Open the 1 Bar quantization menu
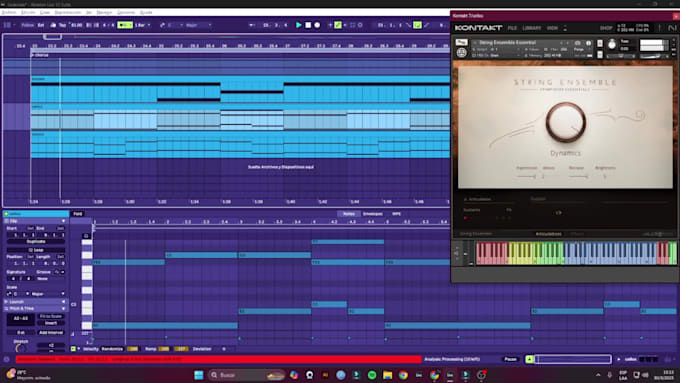 (142, 25)
